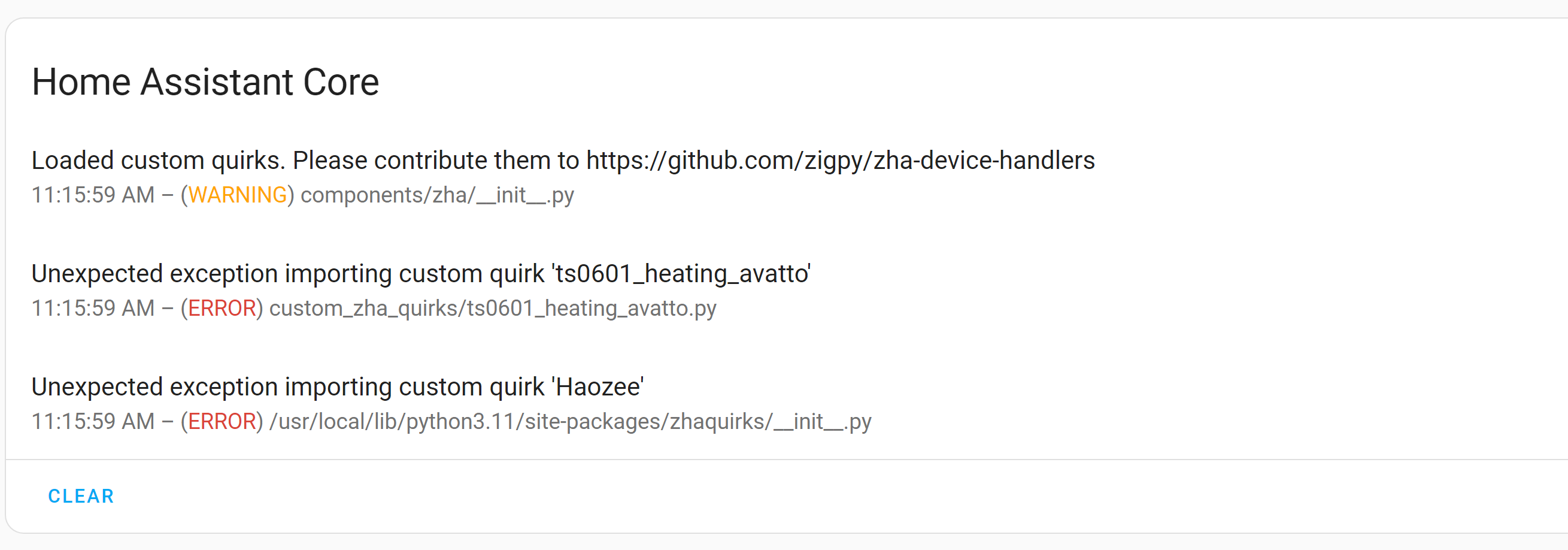1568x550 pixels.
Task: Select the first ERROR severity label
Action: tap(223, 308)
